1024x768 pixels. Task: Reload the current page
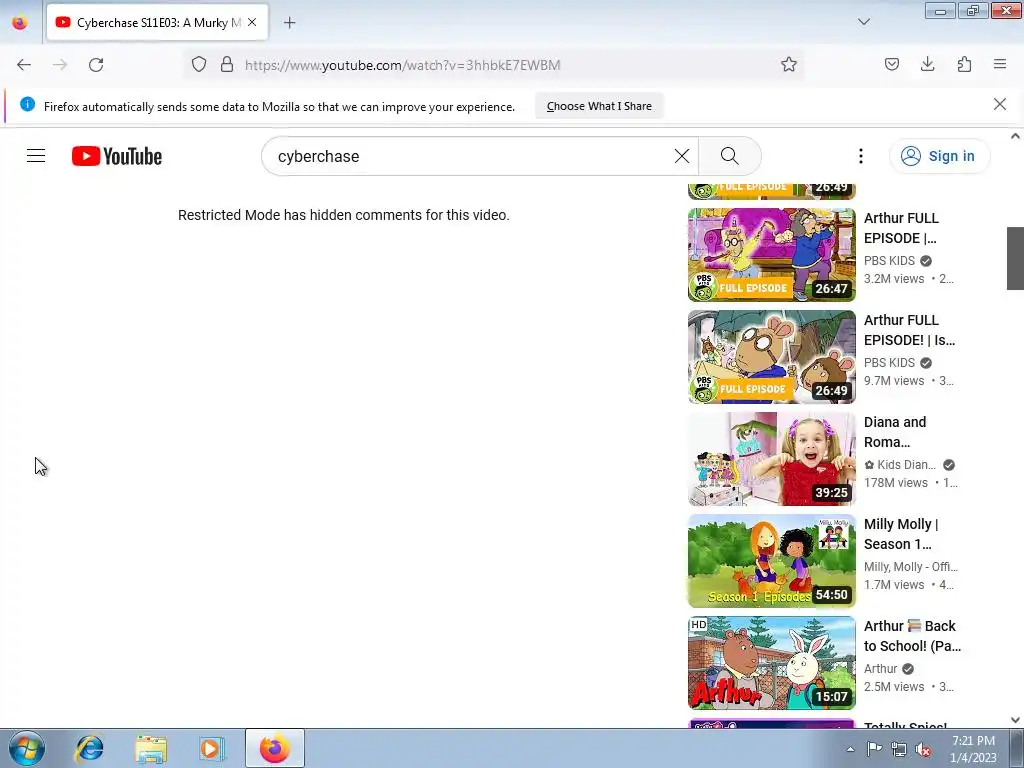96,65
